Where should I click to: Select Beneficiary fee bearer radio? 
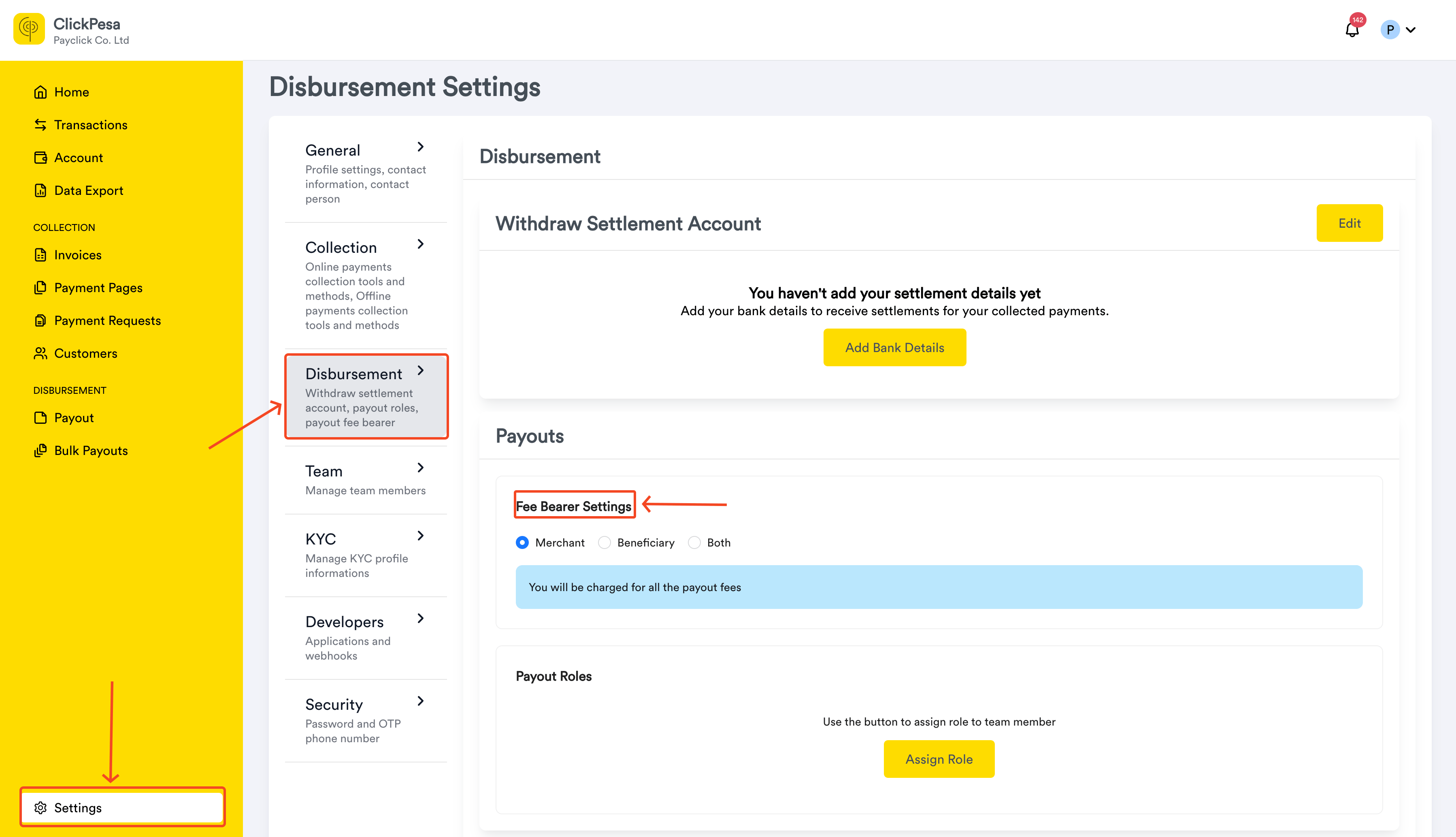click(x=604, y=542)
